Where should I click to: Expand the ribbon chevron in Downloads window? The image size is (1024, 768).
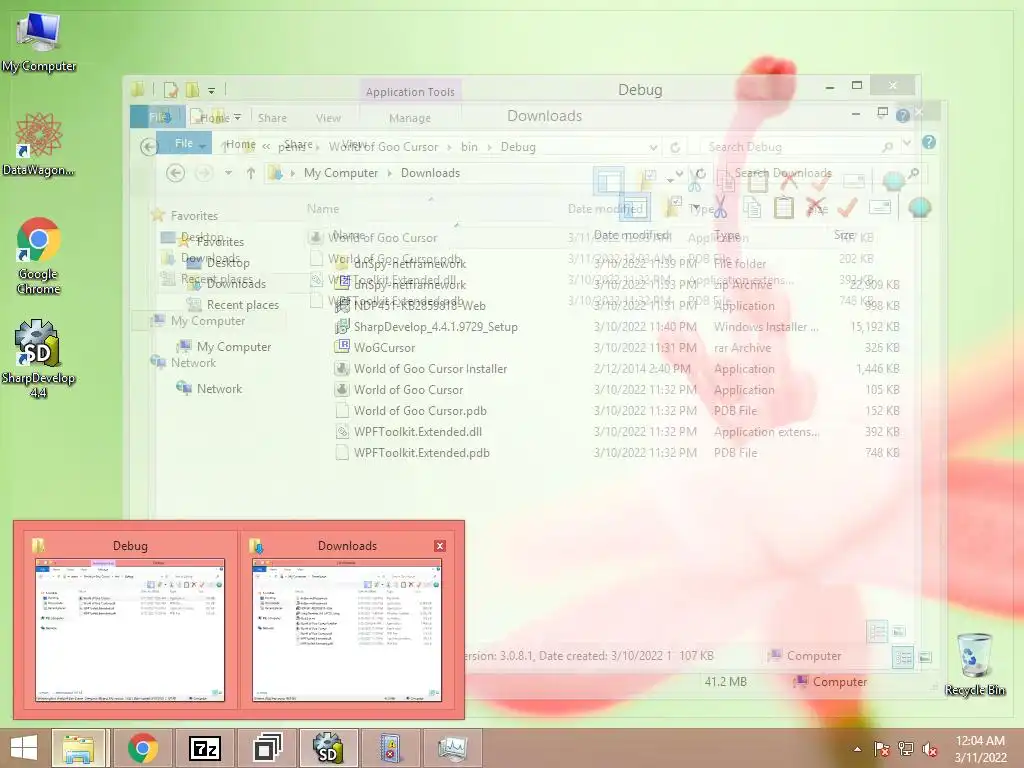click(908, 142)
